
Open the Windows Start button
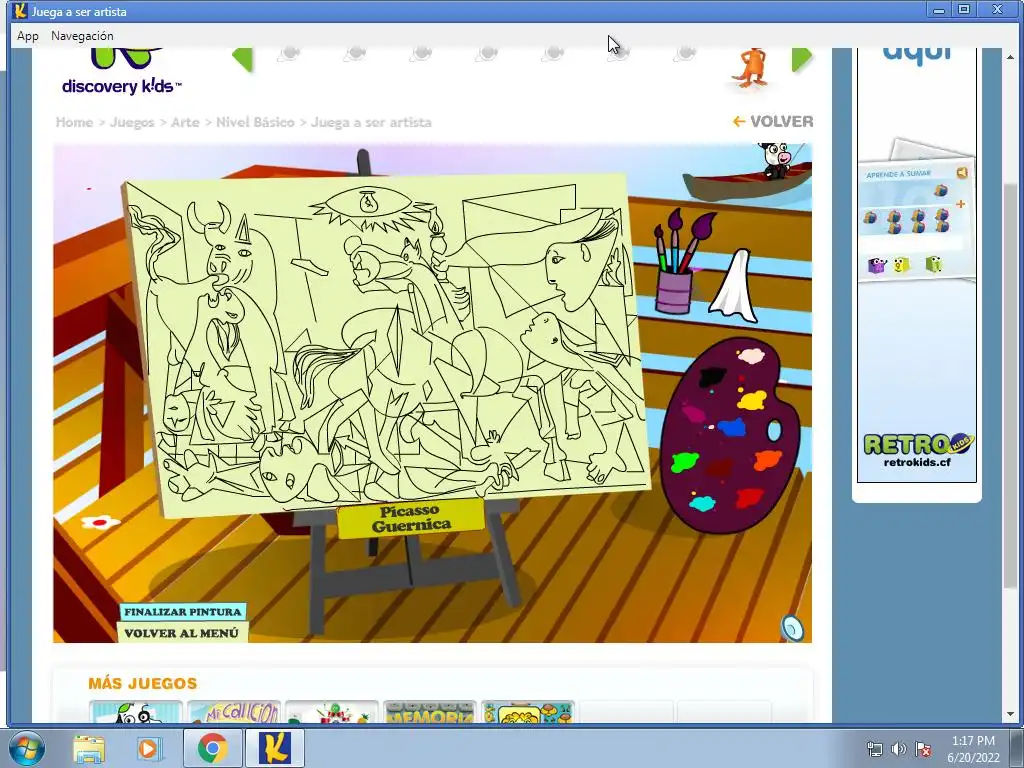[26, 748]
